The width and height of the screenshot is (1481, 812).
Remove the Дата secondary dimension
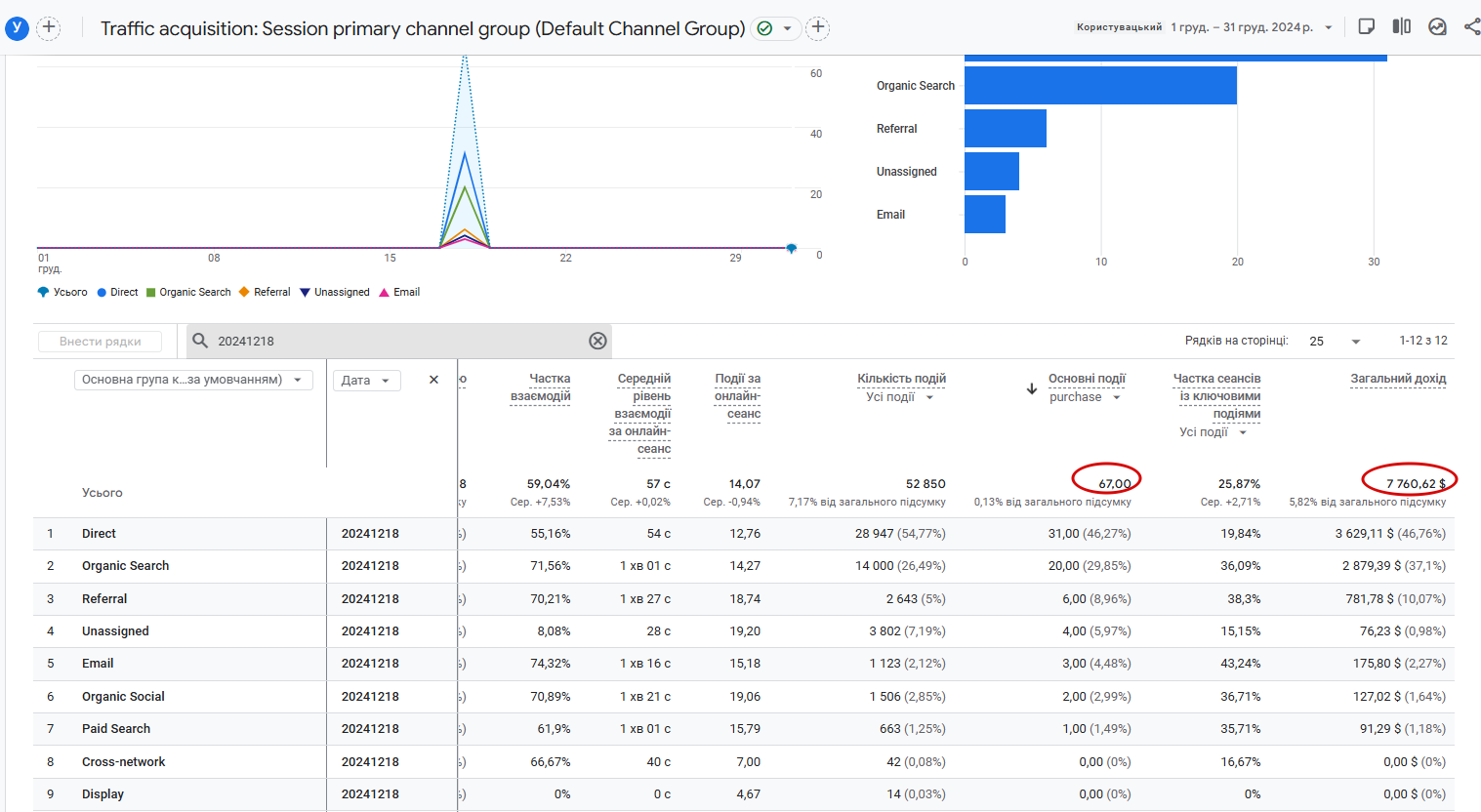[433, 380]
